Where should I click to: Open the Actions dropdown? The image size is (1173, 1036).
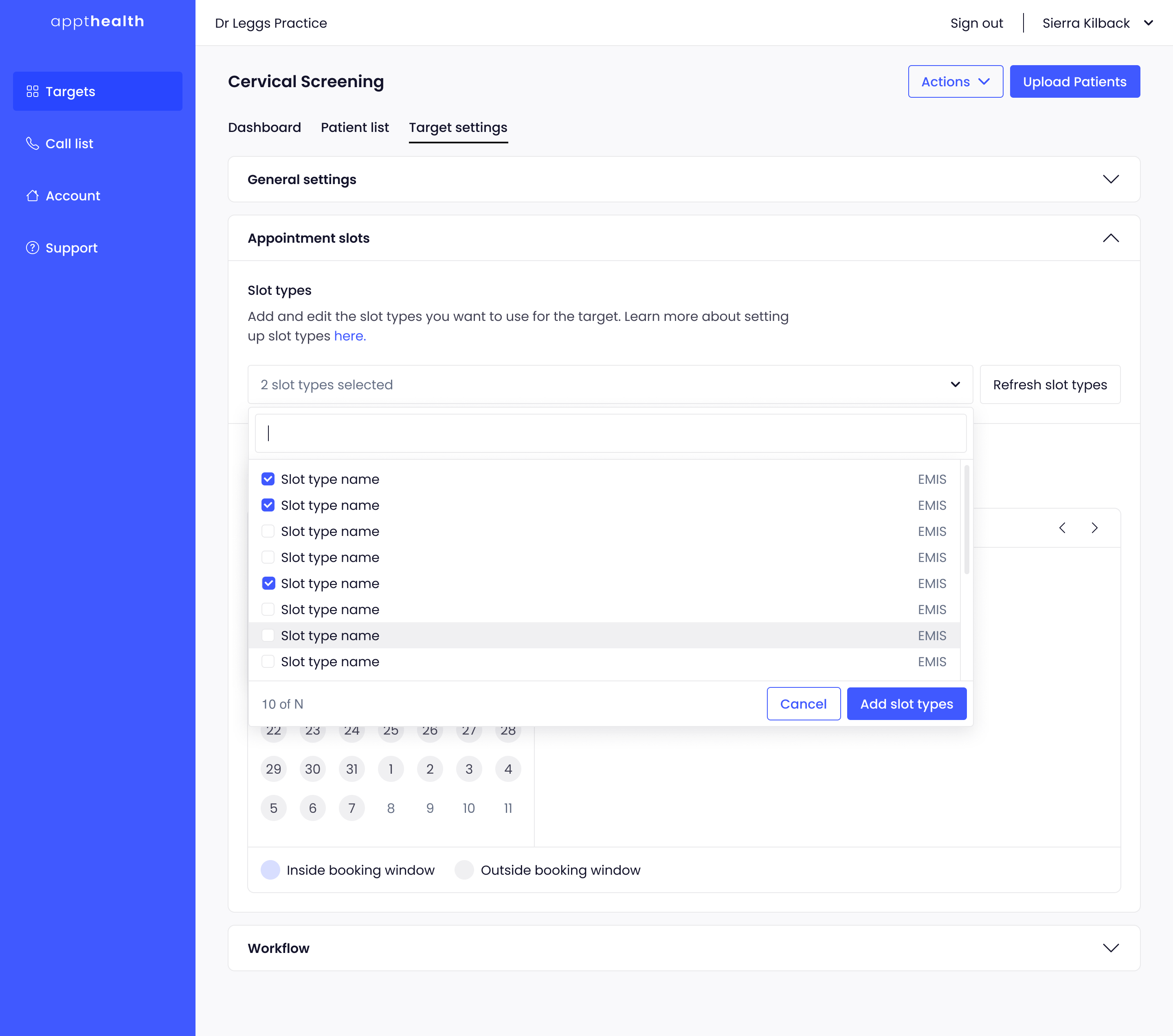point(955,81)
